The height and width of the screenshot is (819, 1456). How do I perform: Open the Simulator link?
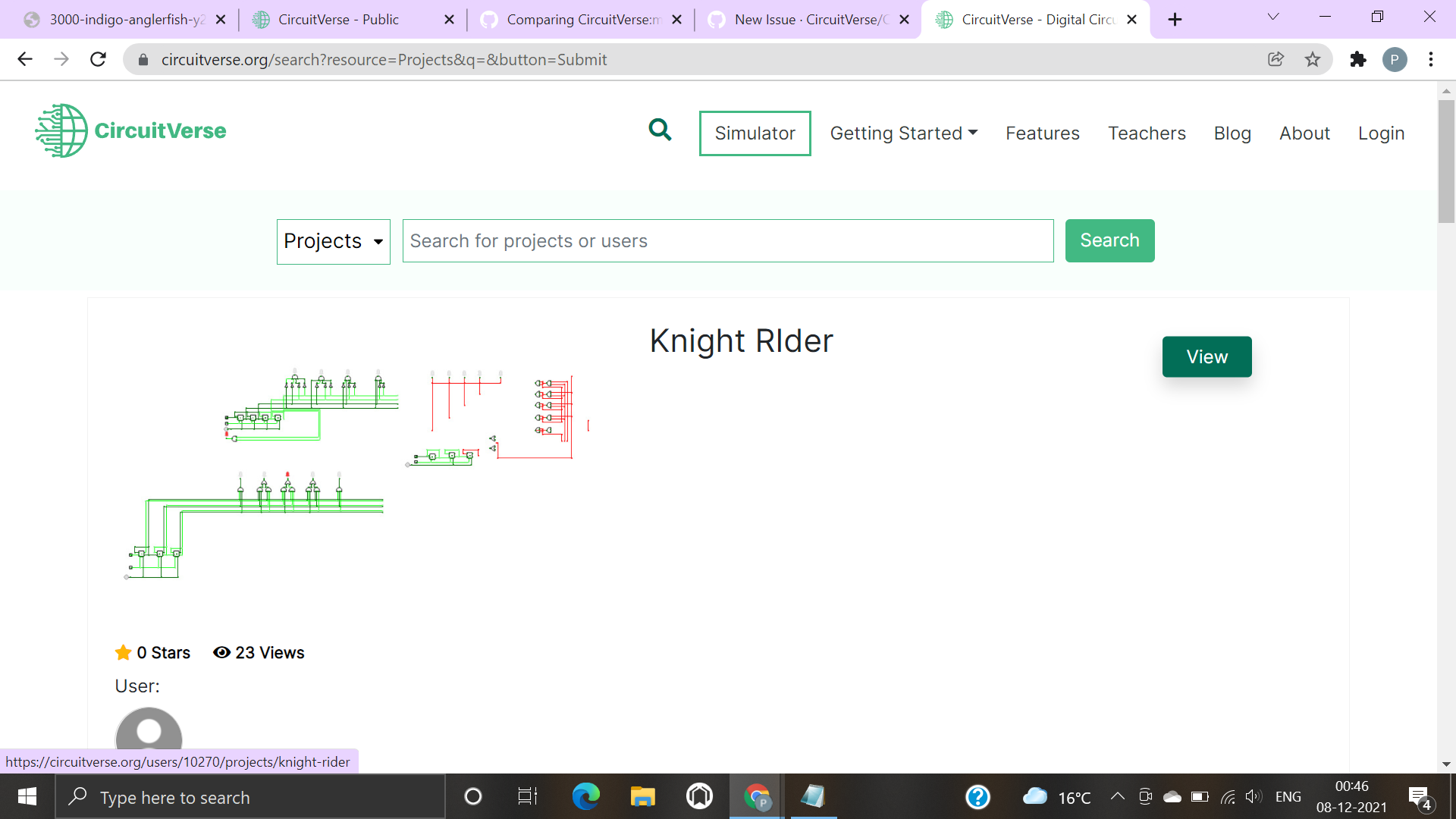click(755, 133)
